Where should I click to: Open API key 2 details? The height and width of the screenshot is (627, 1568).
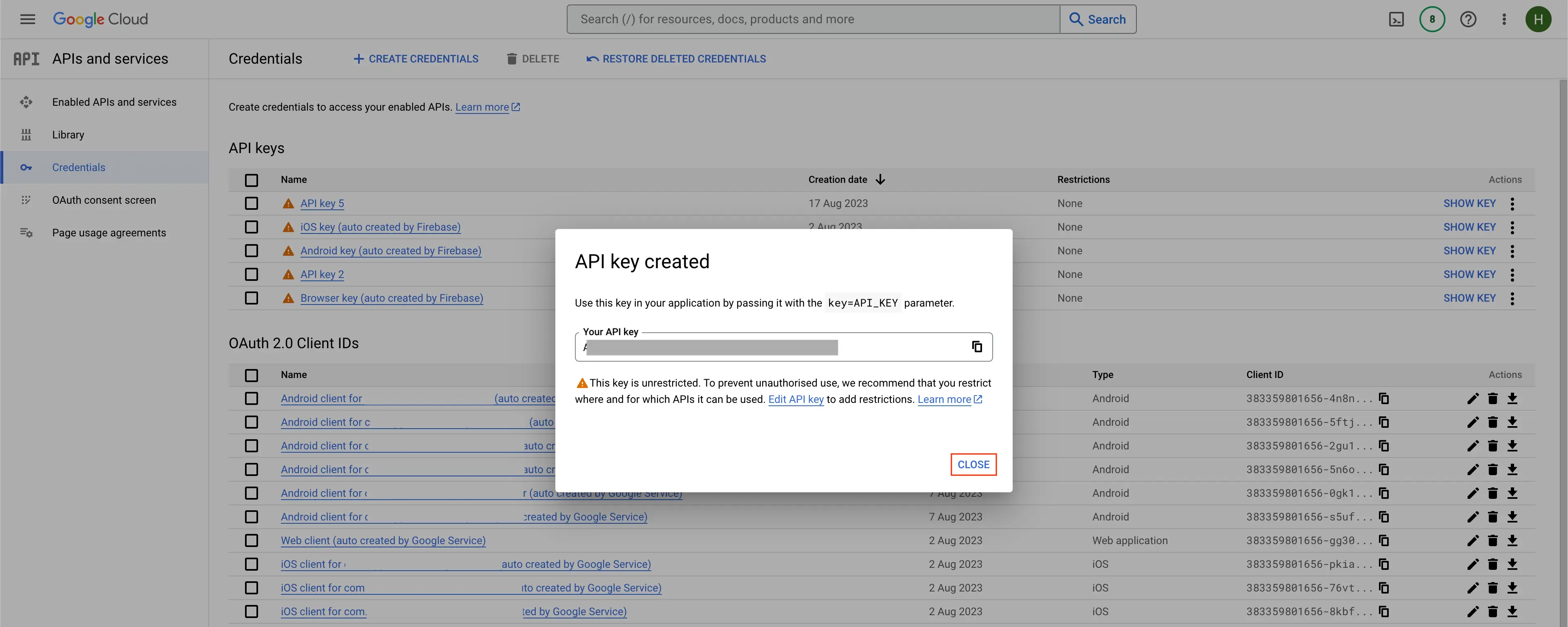[322, 275]
